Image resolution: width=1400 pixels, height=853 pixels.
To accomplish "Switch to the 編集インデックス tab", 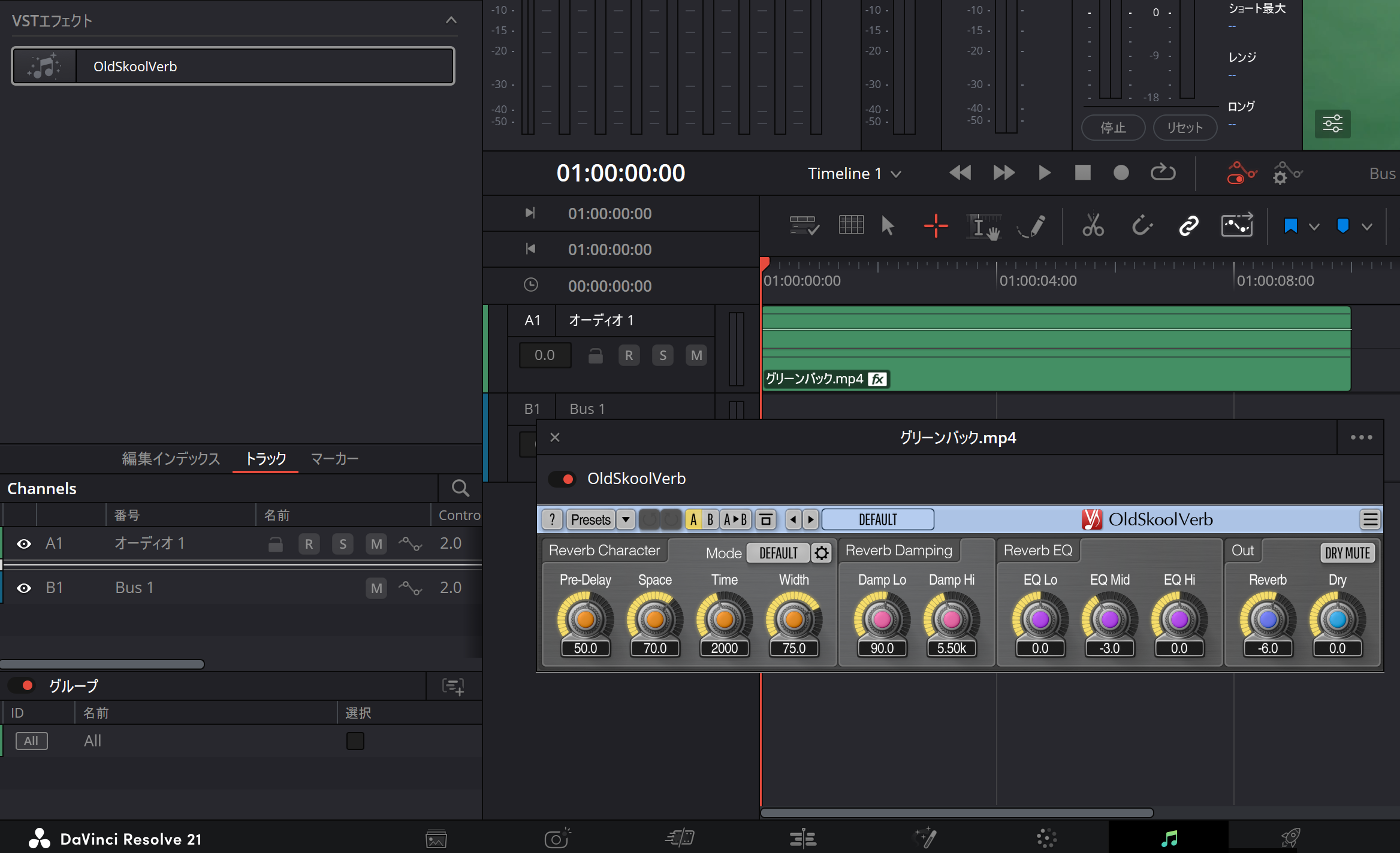I will pos(171,459).
